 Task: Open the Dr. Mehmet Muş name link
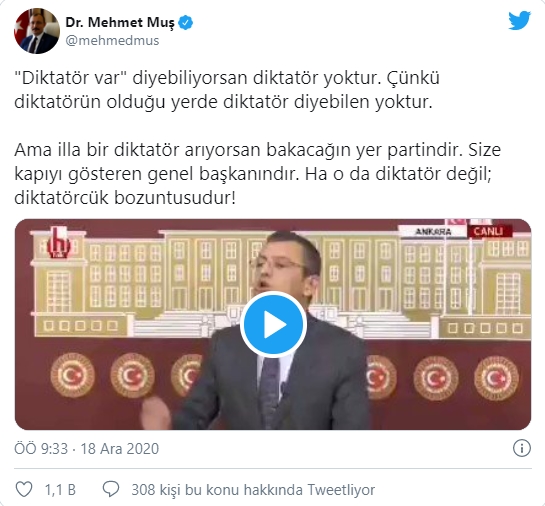[120, 23]
